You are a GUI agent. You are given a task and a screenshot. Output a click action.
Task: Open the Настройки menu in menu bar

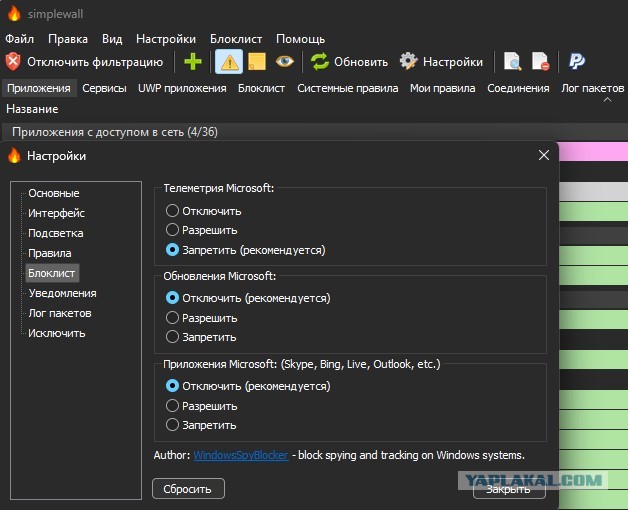click(x=166, y=39)
